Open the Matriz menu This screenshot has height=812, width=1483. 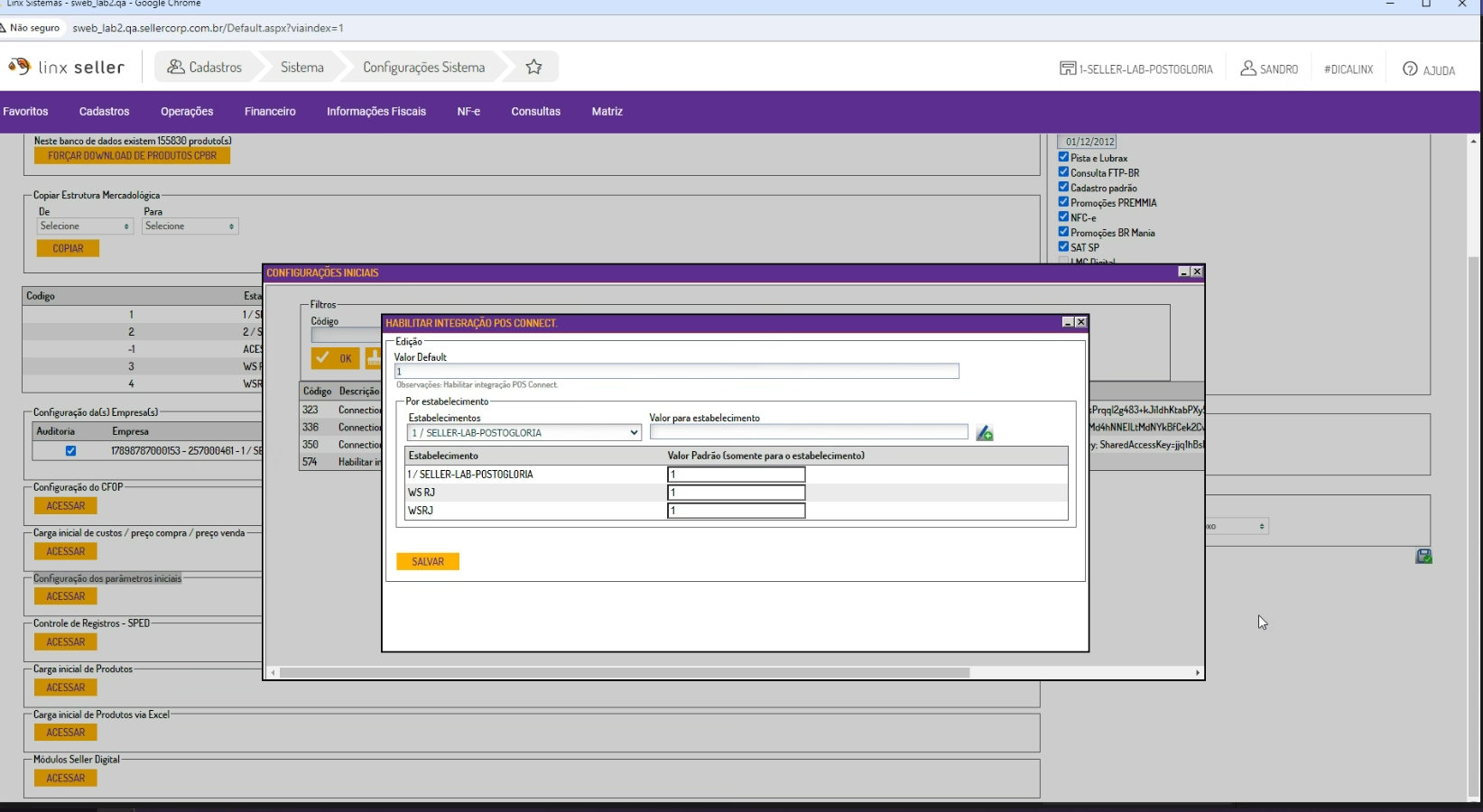(x=607, y=112)
